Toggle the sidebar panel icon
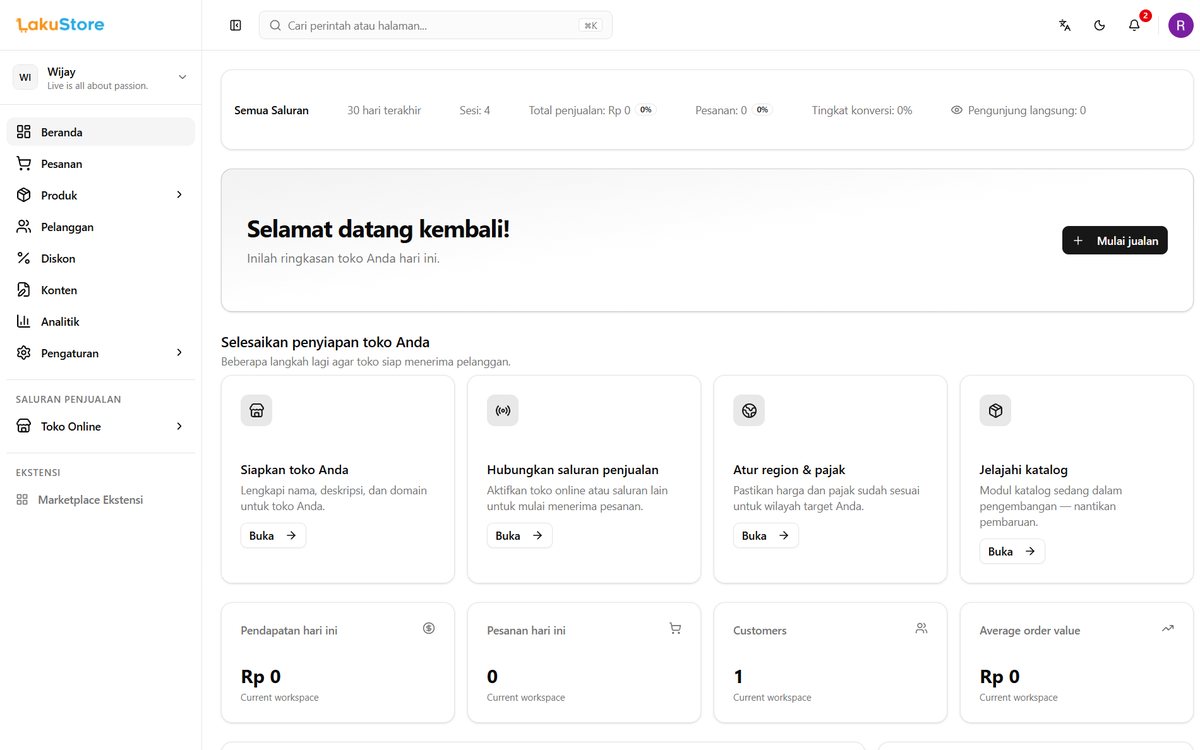Screen dimensions: 1200x750 click(x=236, y=25)
